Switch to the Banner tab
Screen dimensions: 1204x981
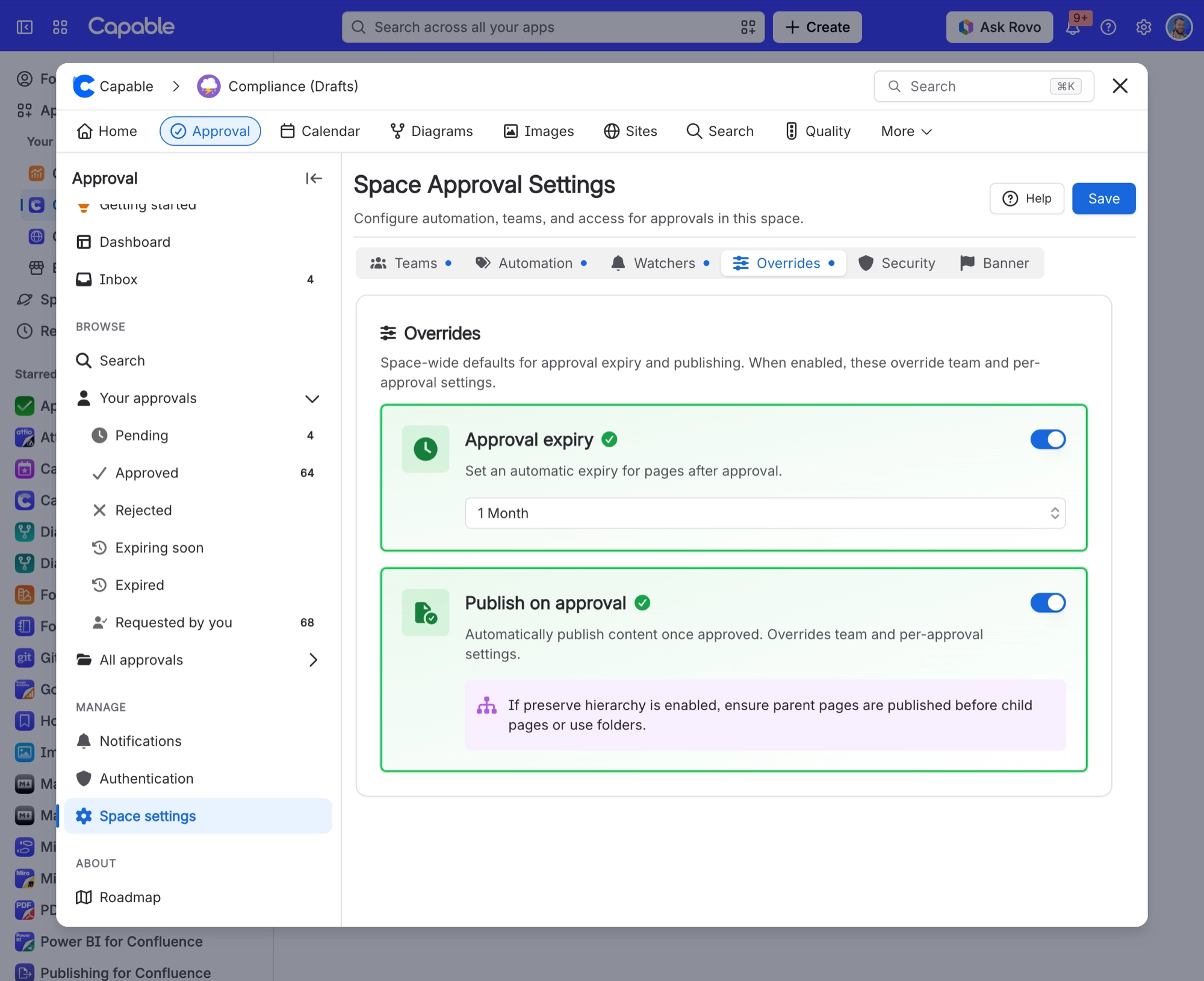995,263
